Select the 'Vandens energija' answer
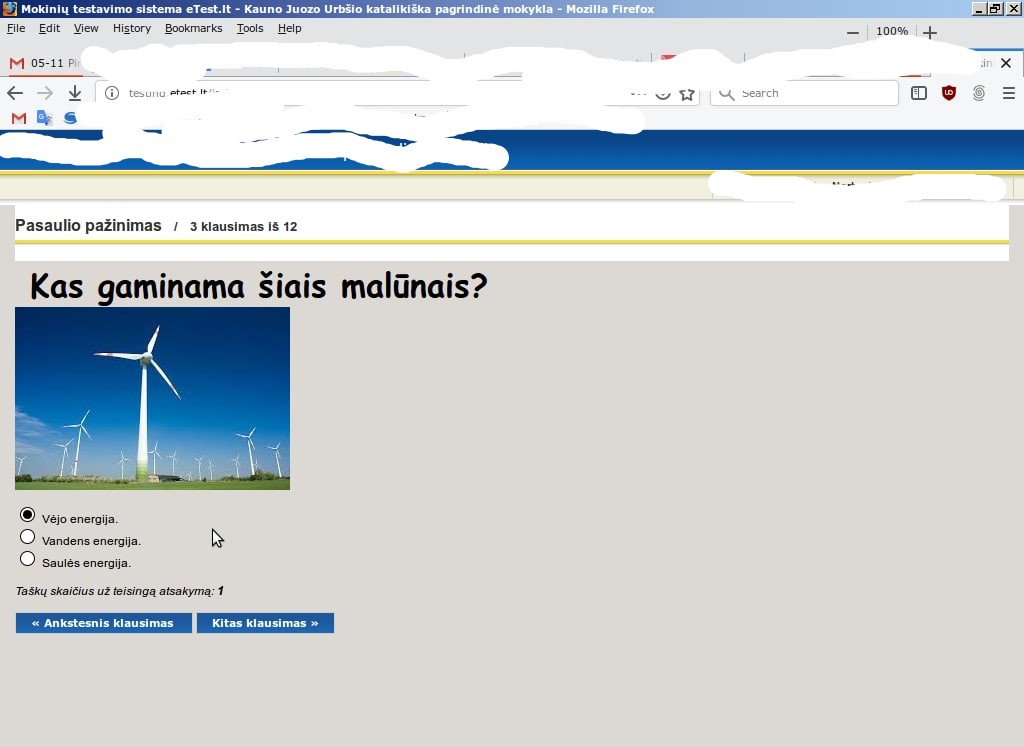 [28, 537]
